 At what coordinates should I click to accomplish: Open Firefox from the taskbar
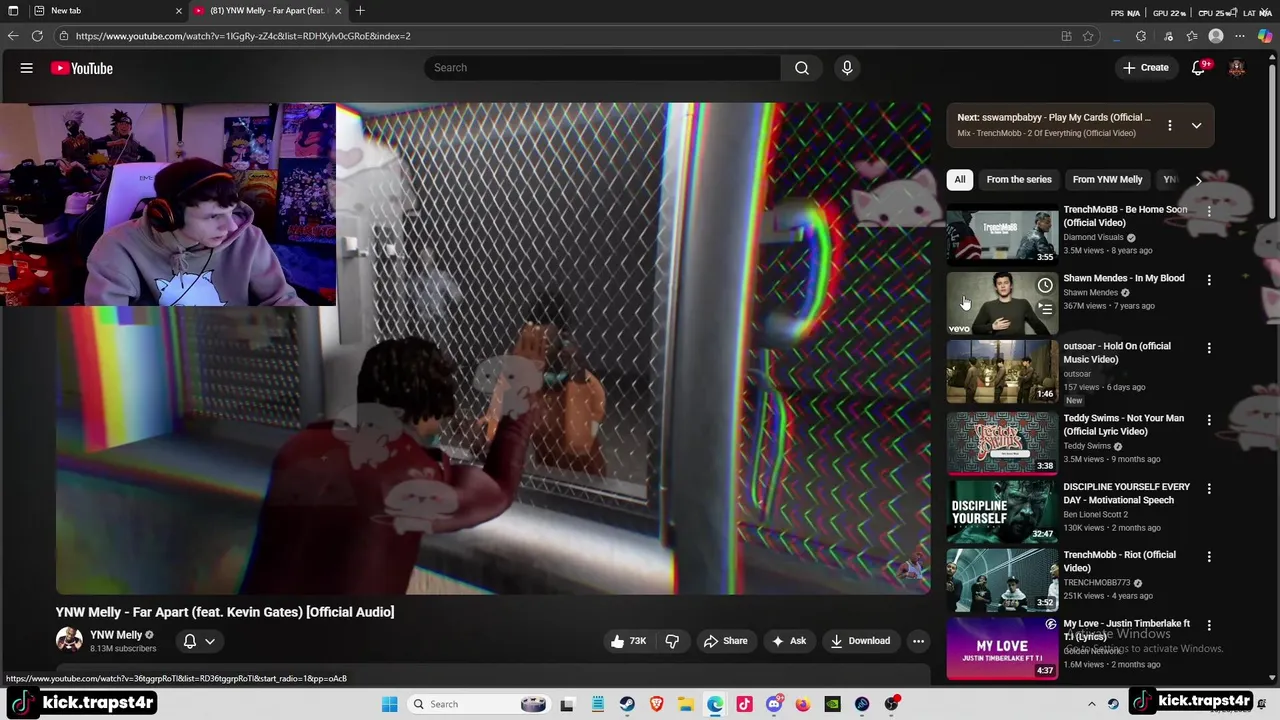click(803, 704)
